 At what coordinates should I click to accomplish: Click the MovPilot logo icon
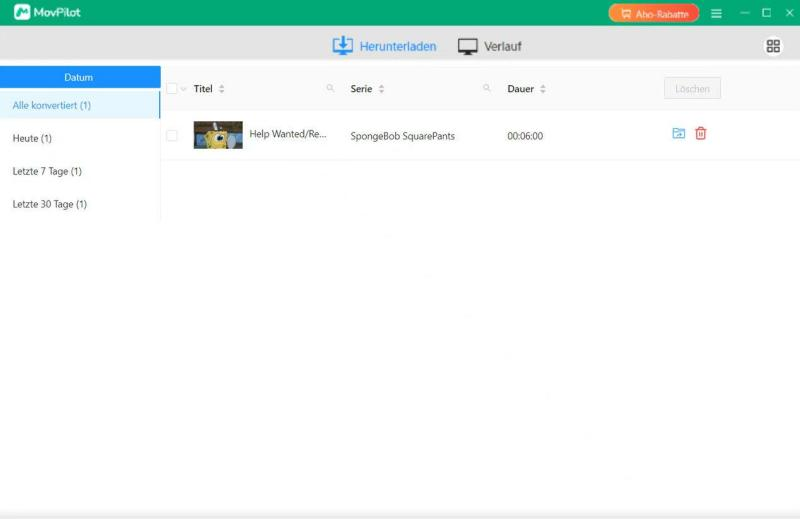22,12
